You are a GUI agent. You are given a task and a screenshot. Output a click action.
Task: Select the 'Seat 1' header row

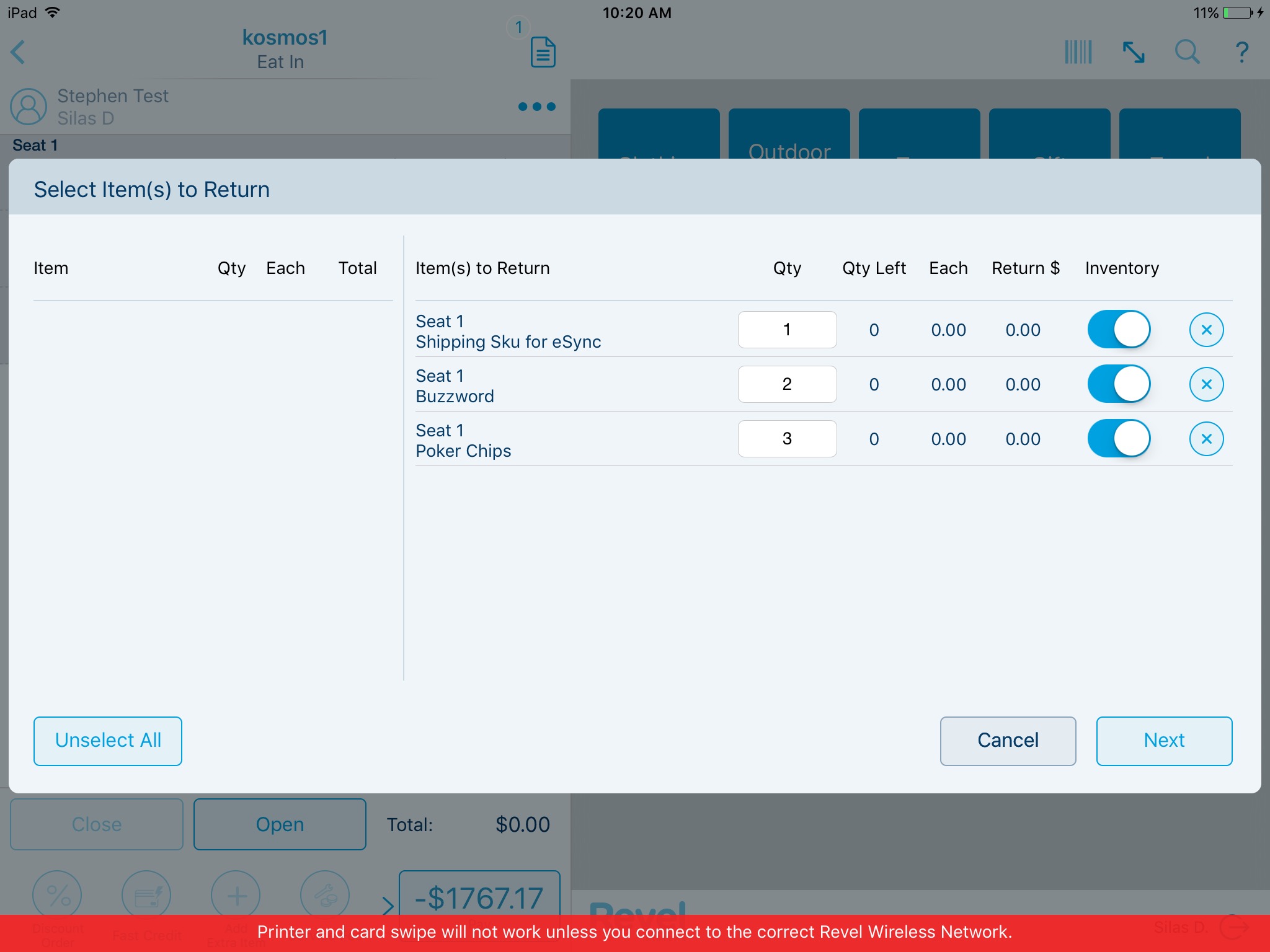click(285, 146)
